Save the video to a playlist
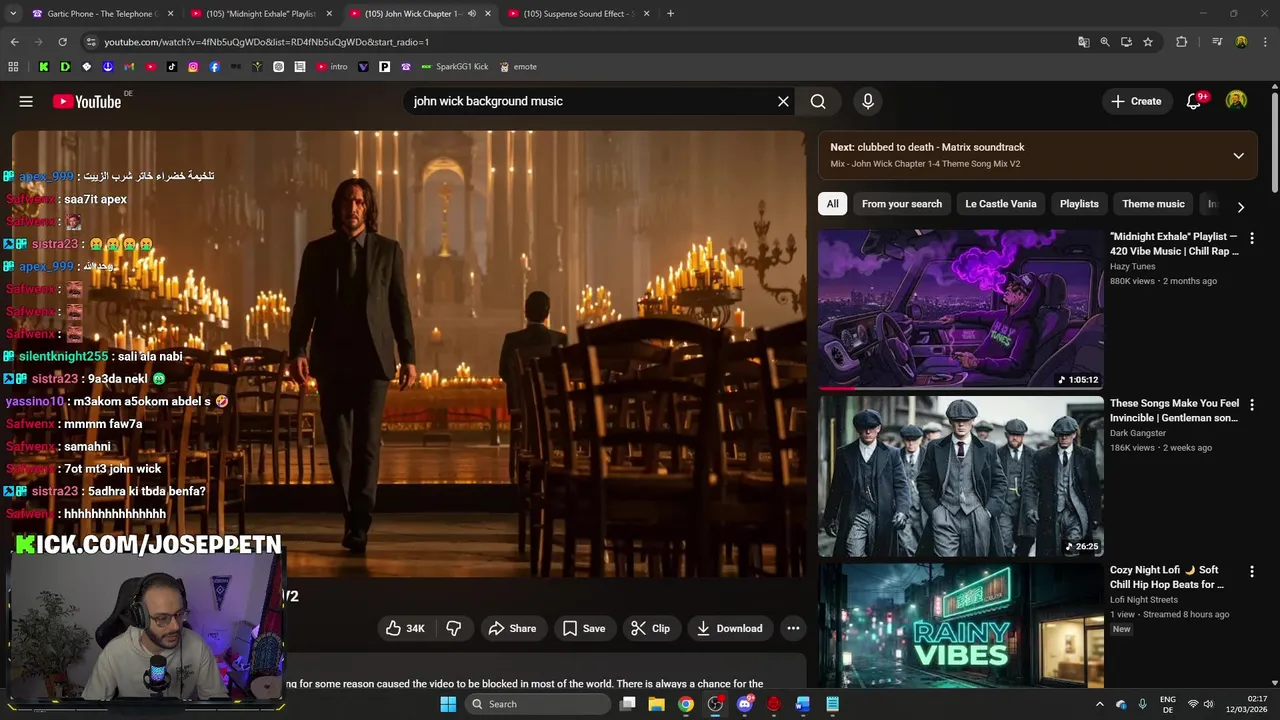 [x=584, y=628]
